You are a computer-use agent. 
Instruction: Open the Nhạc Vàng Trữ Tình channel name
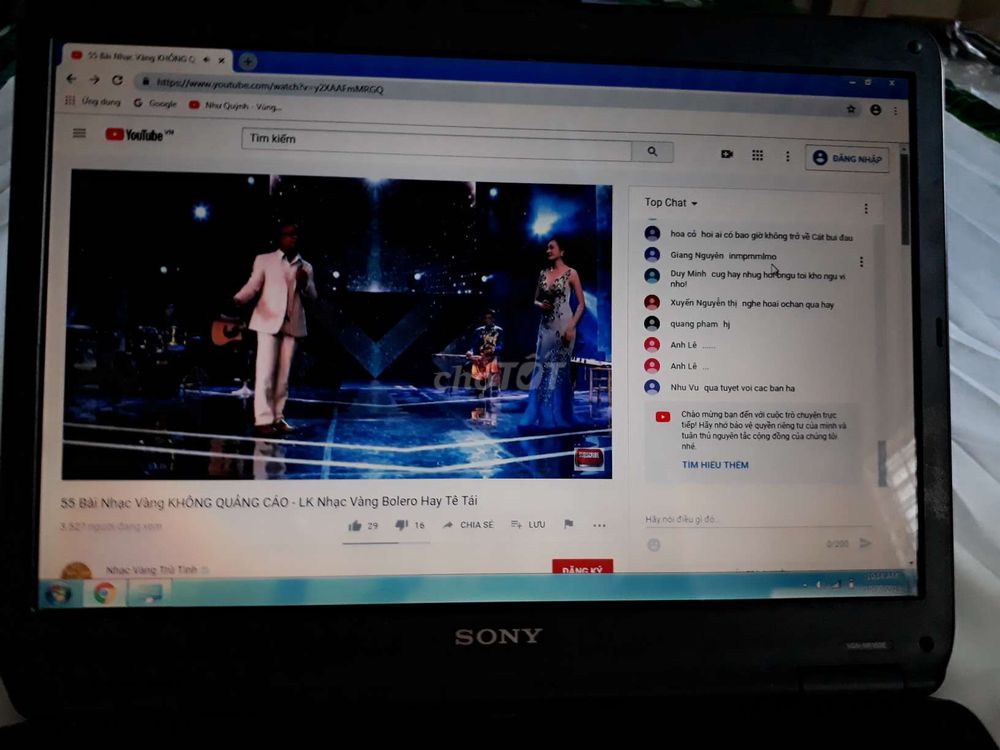(x=152, y=570)
